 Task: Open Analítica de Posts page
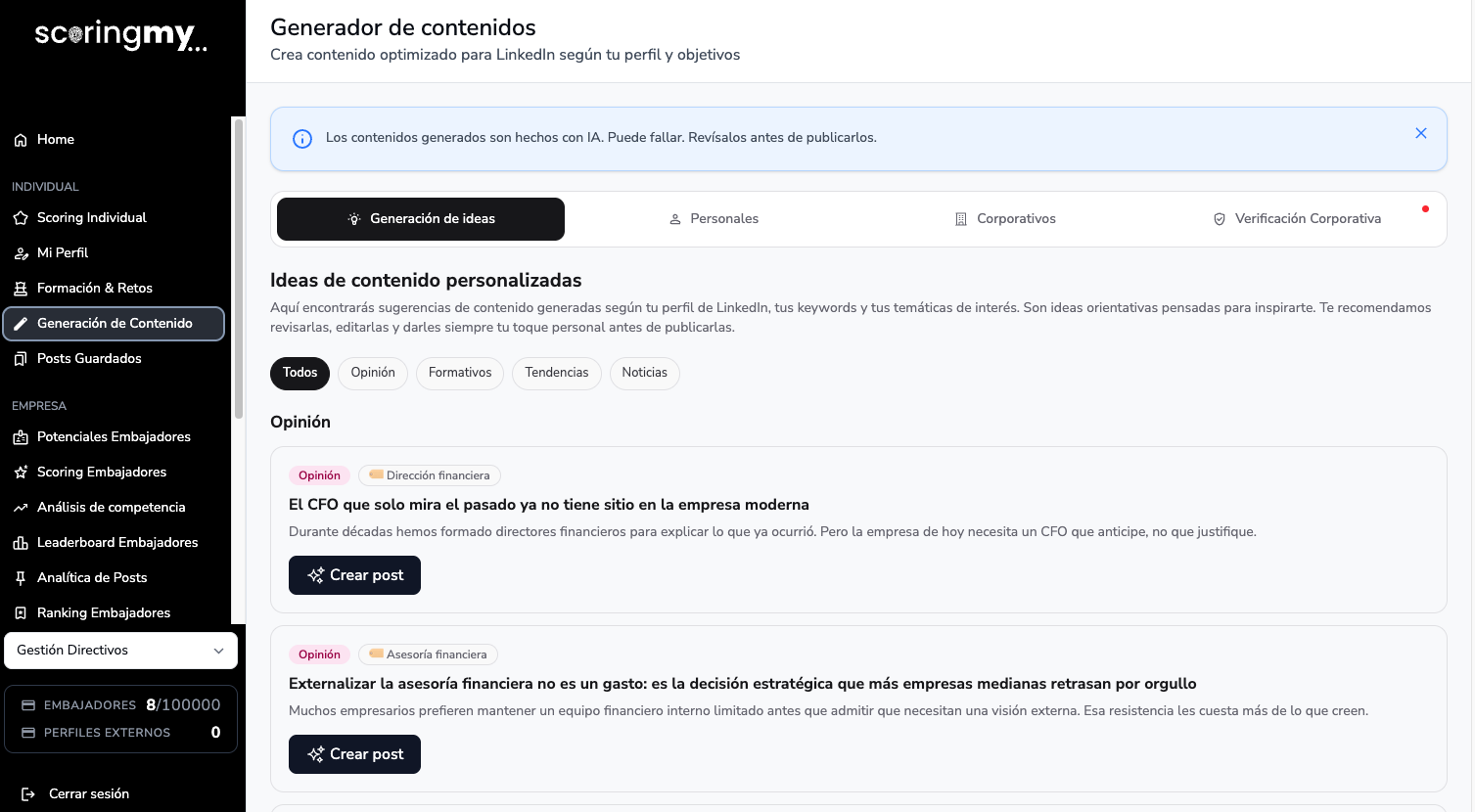click(x=115, y=578)
